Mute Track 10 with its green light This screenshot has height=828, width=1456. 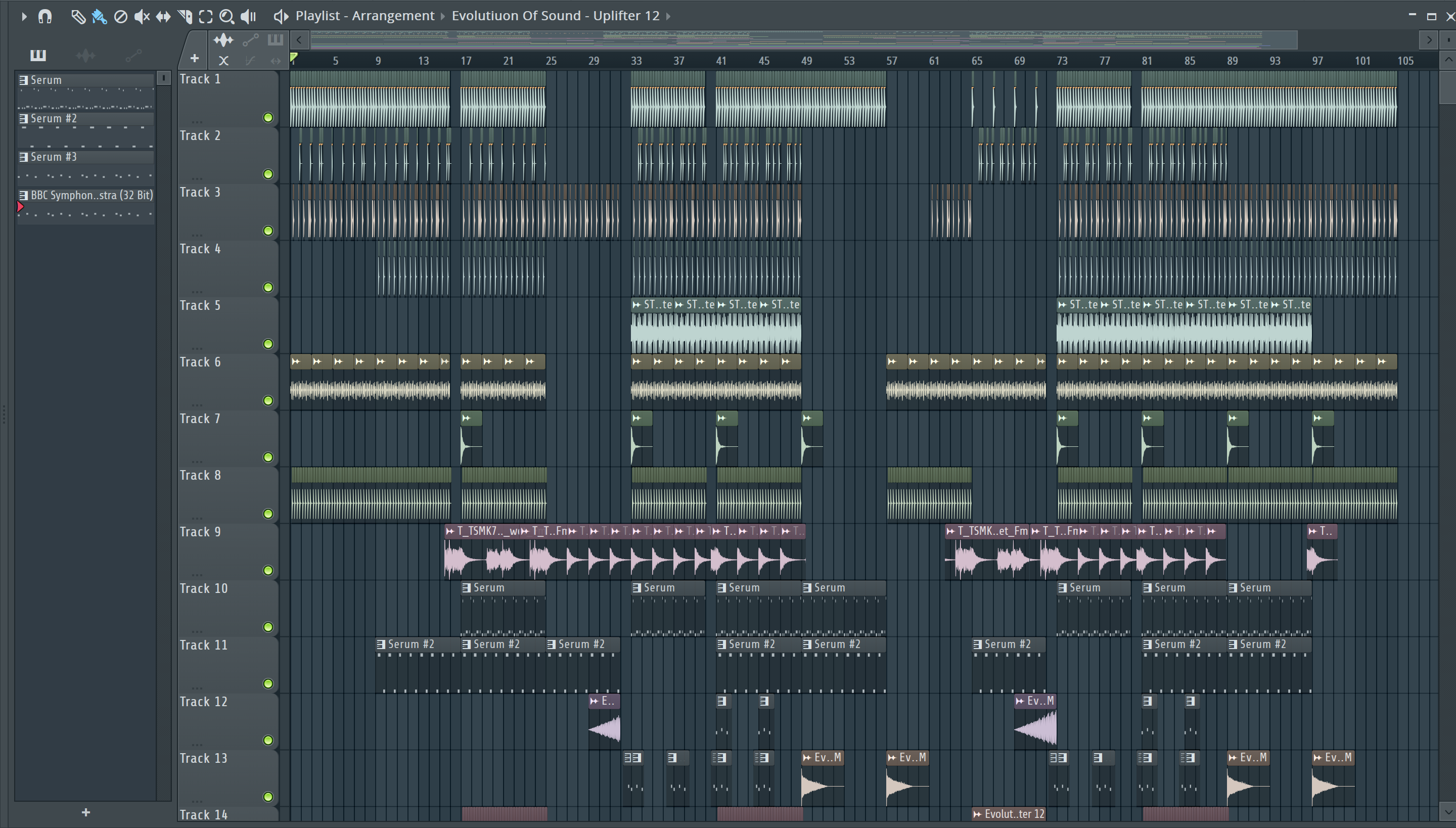coord(268,627)
